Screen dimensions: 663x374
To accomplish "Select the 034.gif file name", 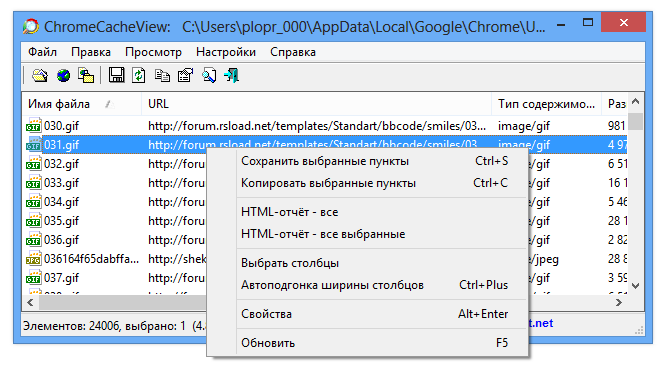I will (61, 202).
